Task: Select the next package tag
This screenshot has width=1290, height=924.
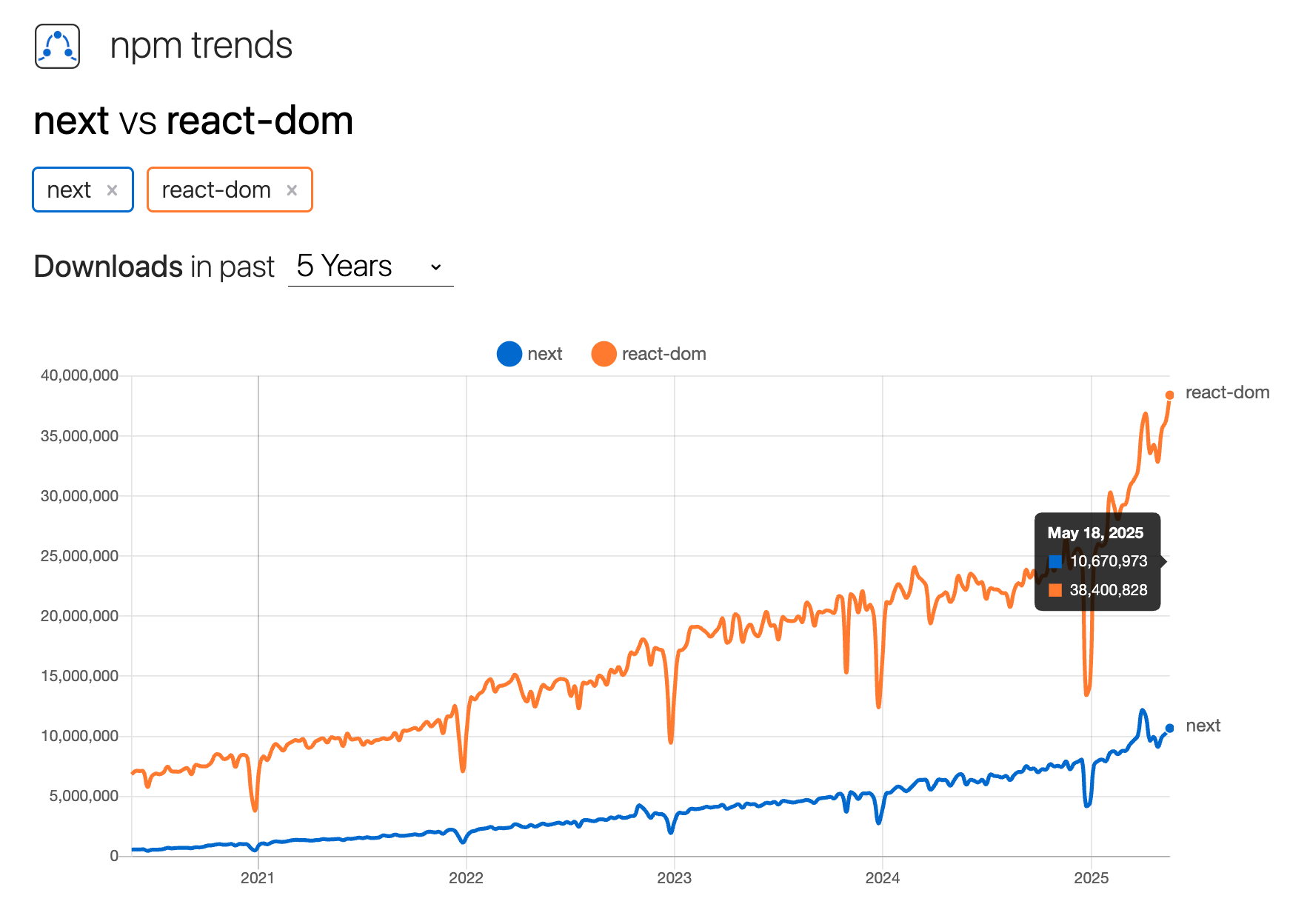Action: pos(70,190)
